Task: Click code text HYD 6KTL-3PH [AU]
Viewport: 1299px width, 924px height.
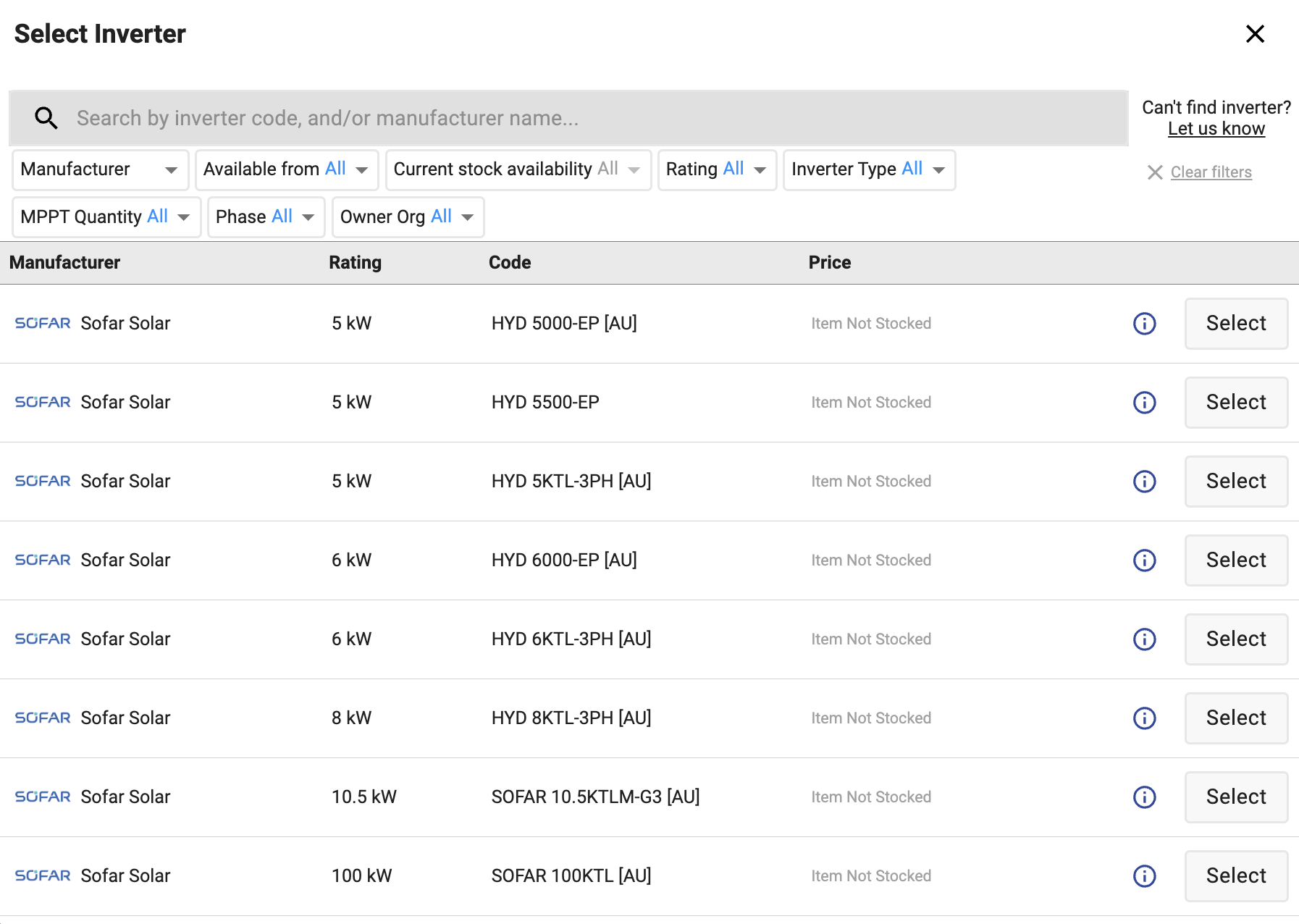Action: (571, 639)
